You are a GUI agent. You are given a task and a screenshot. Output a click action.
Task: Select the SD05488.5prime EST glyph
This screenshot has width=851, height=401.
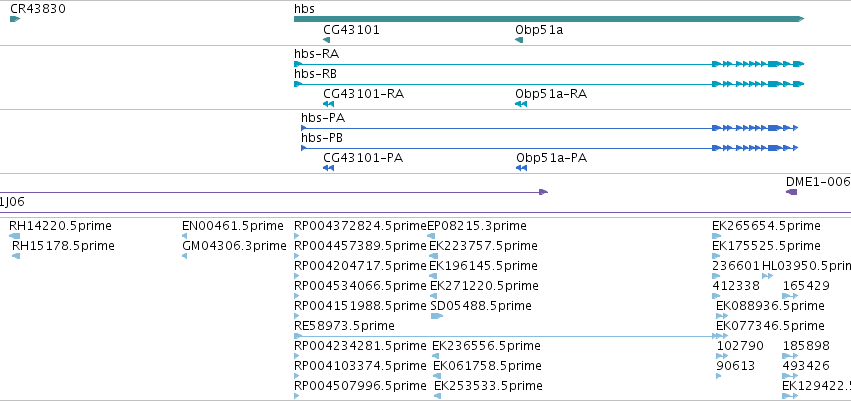coord(437,316)
